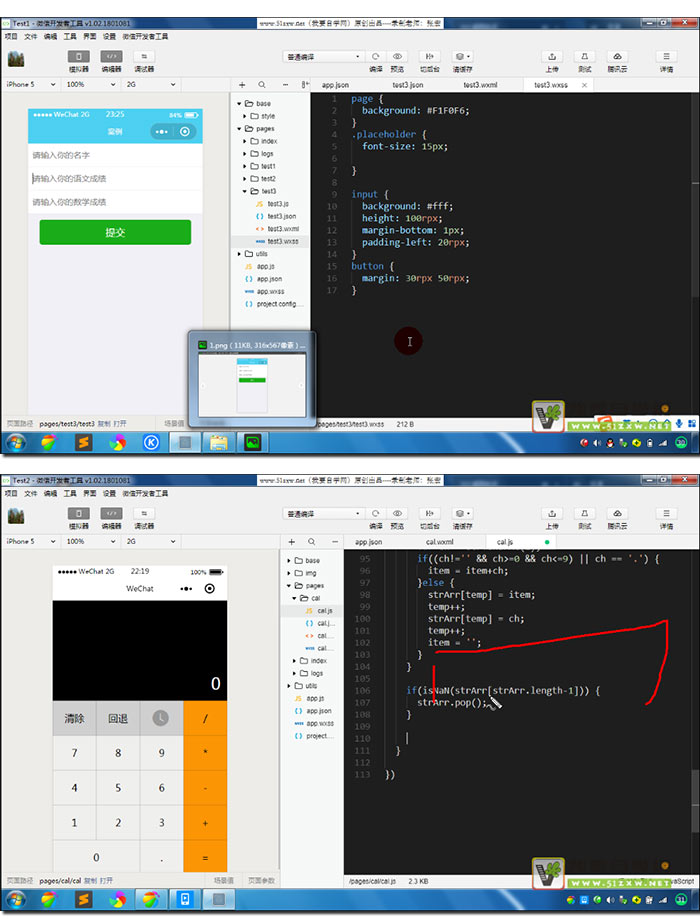The height and width of the screenshot is (924, 700).
Task: Click the 清缓存 layers icon in Test1 window
Action: pyautogui.click(x=463, y=57)
